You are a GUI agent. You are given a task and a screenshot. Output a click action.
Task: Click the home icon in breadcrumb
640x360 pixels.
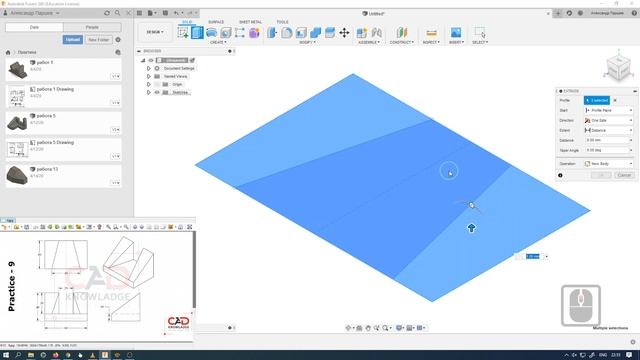pyautogui.click(x=8, y=52)
